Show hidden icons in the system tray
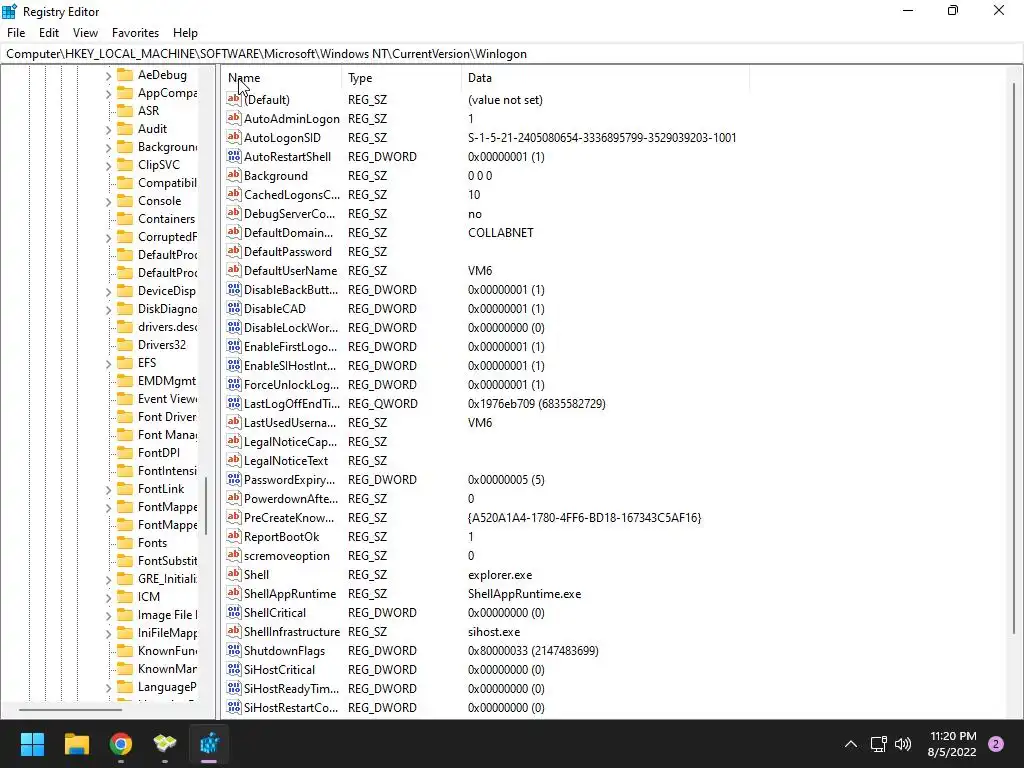 tap(850, 744)
